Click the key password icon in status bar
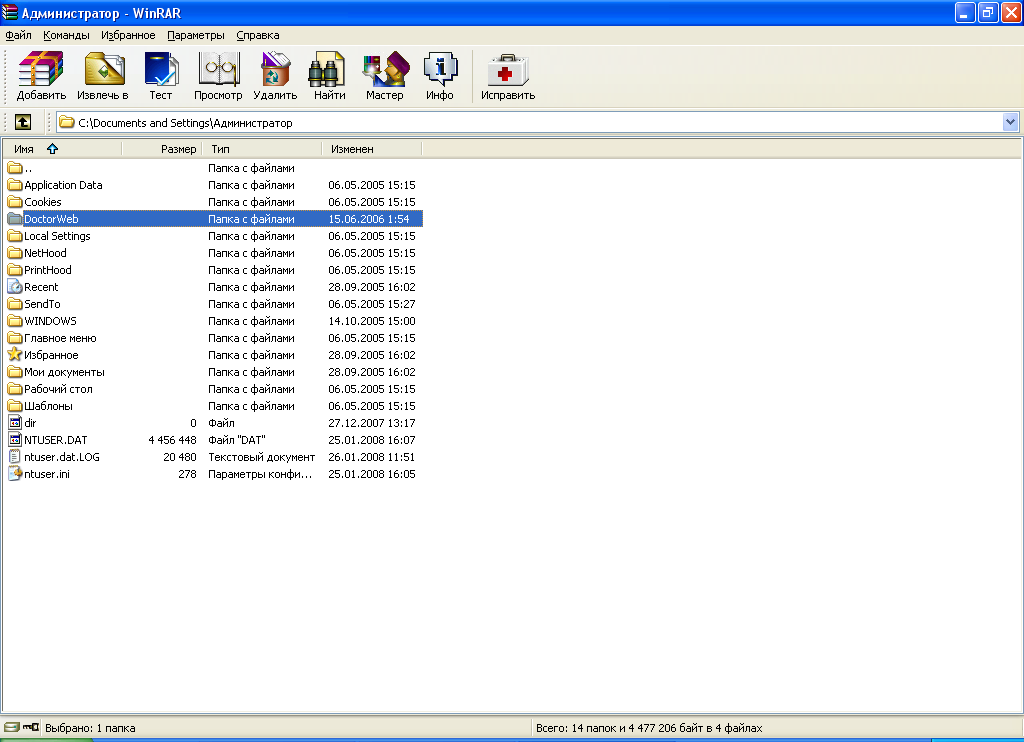 click(x=31, y=727)
